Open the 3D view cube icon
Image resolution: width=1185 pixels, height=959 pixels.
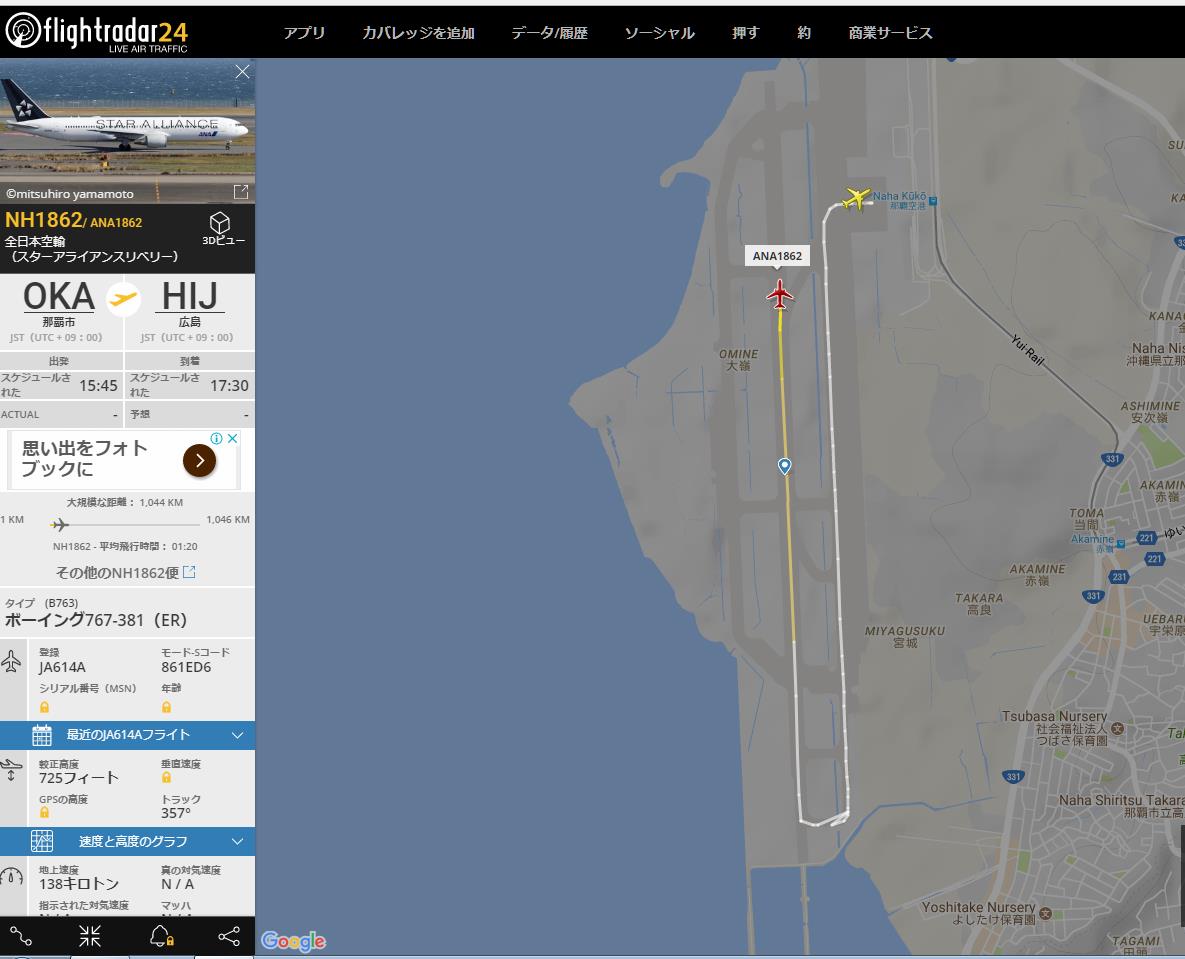[x=220, y=223]
